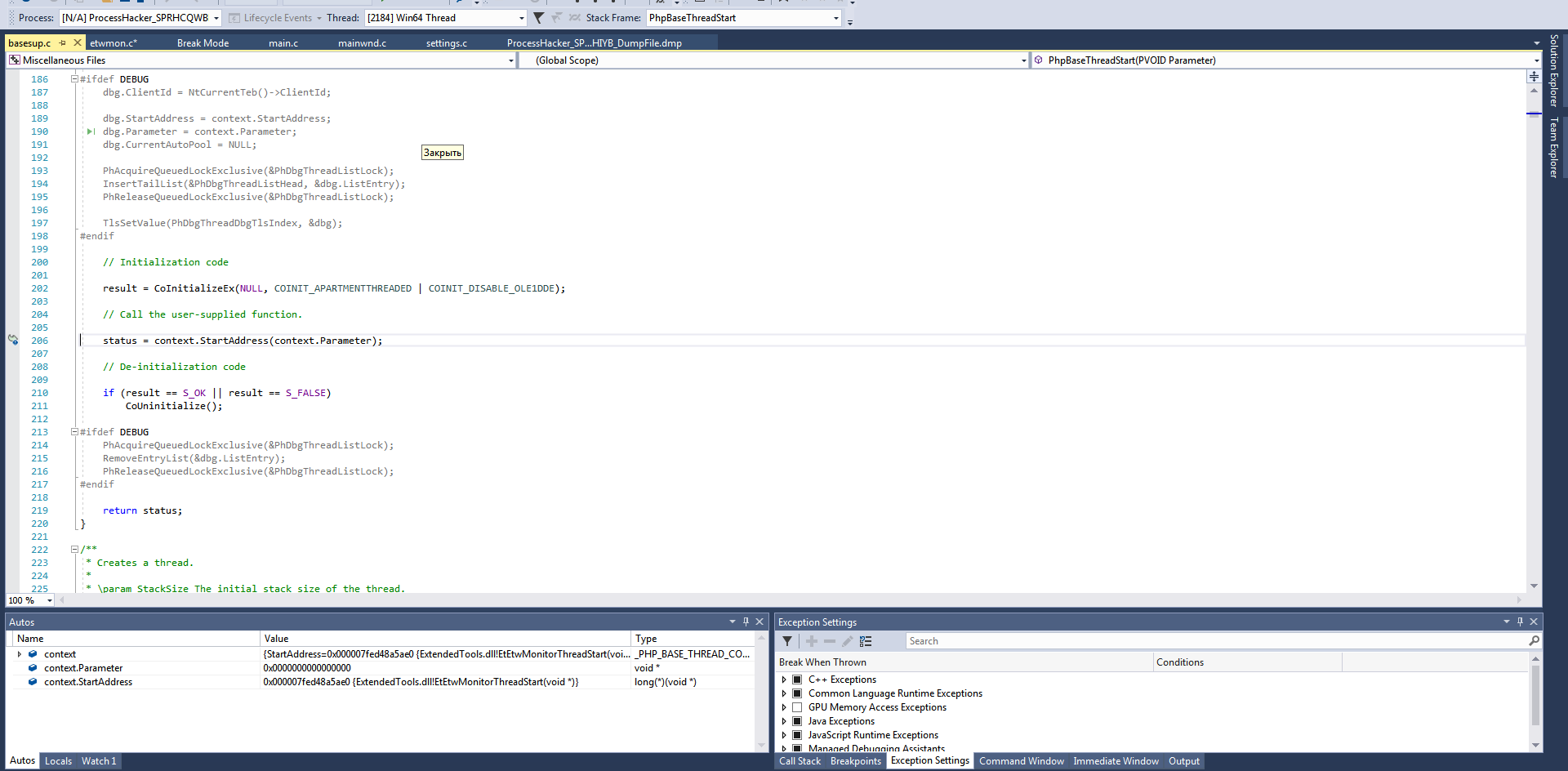Uncheck the C++ Exceptions checkbox

798,679
